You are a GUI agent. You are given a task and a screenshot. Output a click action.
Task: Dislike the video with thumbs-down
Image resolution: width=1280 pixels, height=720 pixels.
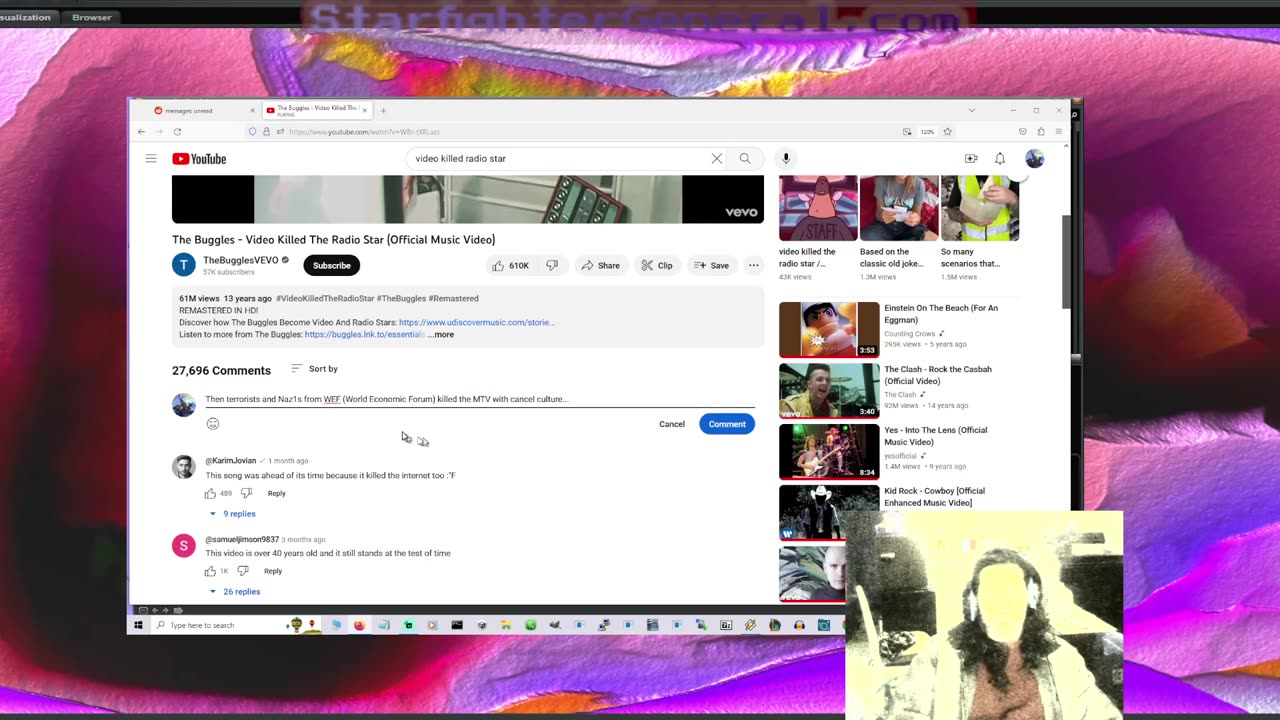point(551,265)
